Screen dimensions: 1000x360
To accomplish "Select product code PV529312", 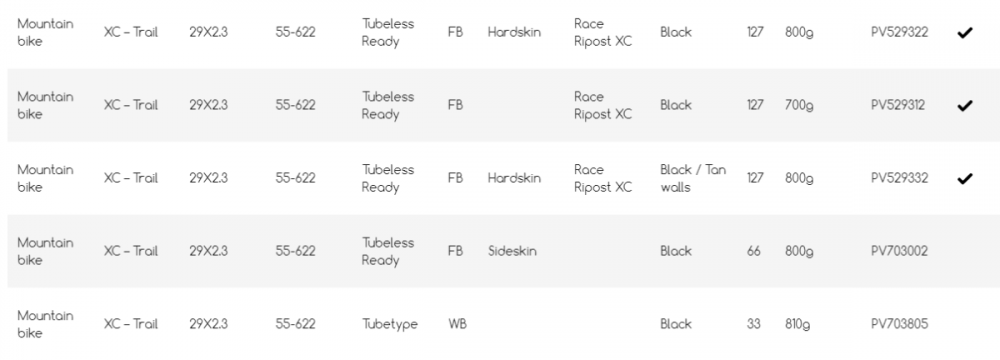I will tap(898, 105).
